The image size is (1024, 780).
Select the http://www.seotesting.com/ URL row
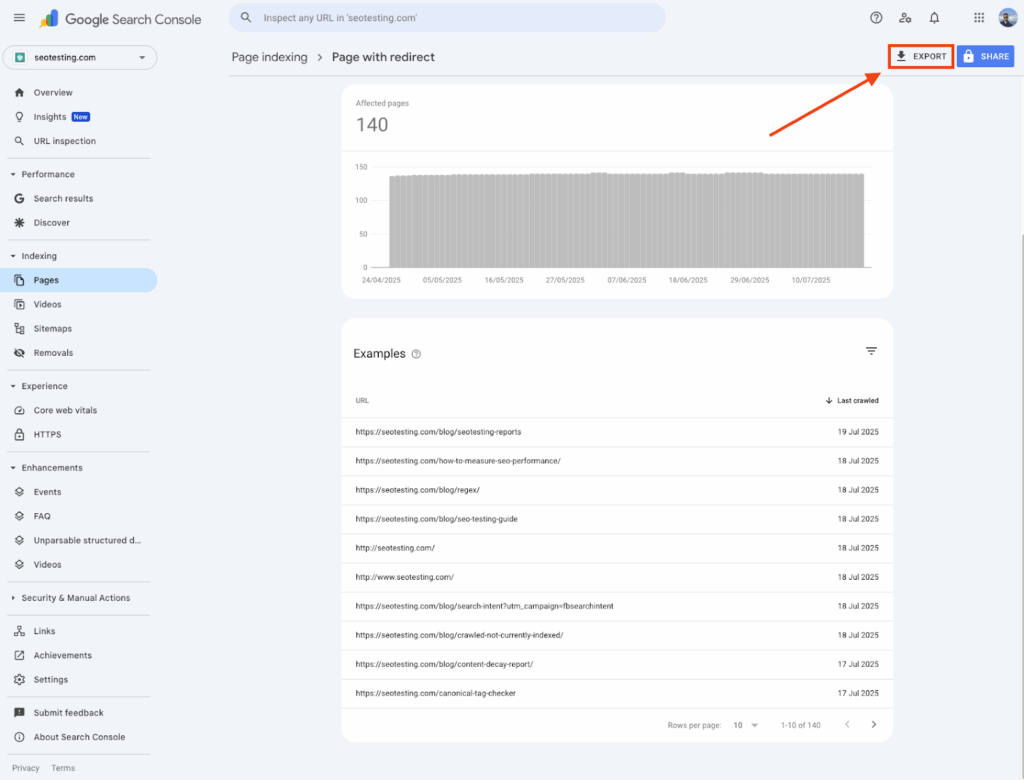(x=616, y=577)
